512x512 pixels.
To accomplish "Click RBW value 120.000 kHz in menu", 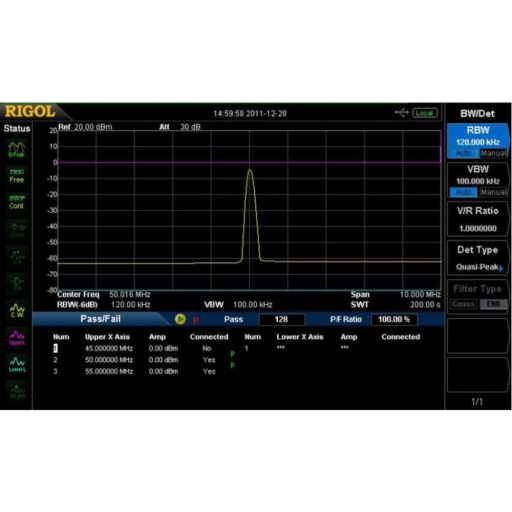I will (x=478, y=142).
